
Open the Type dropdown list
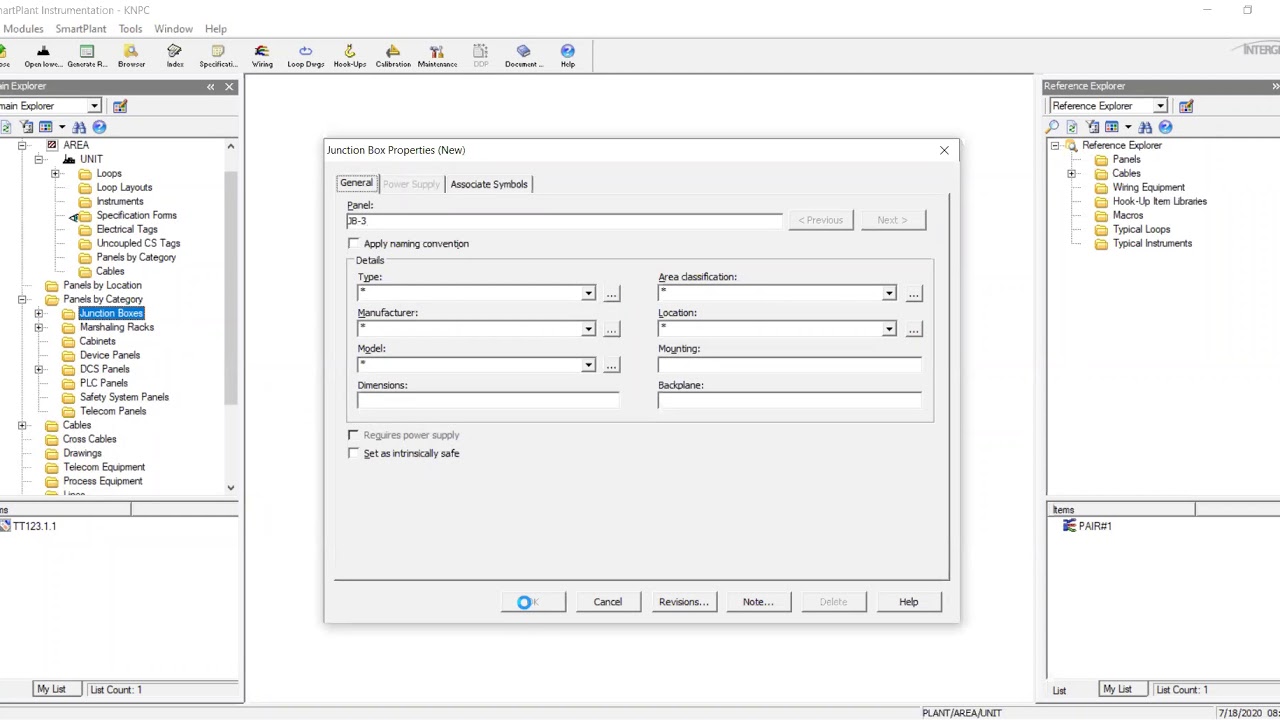pos(588,293)
